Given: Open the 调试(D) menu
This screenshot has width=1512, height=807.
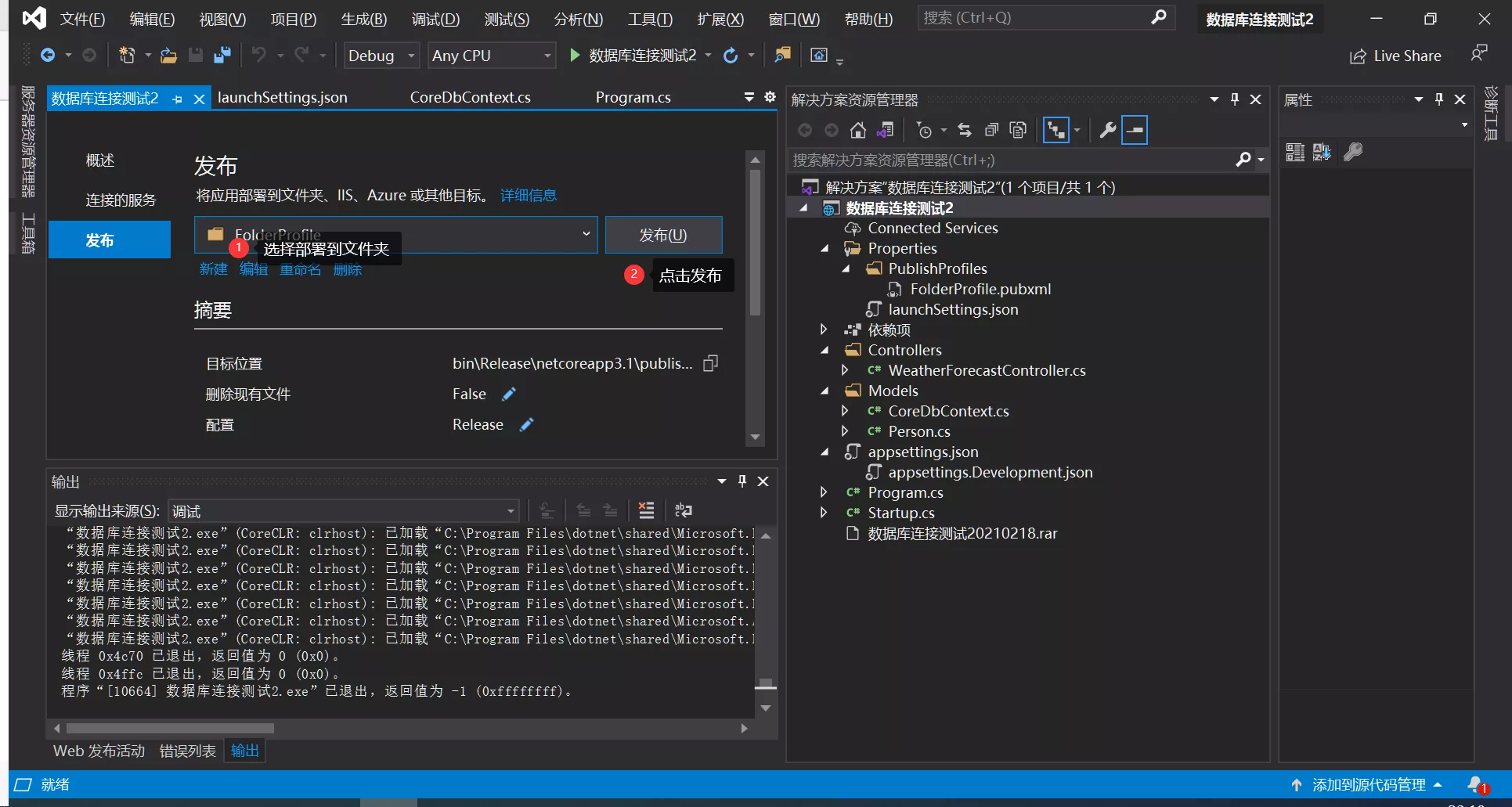Looking at the screenshot, I should click(435, 19).
